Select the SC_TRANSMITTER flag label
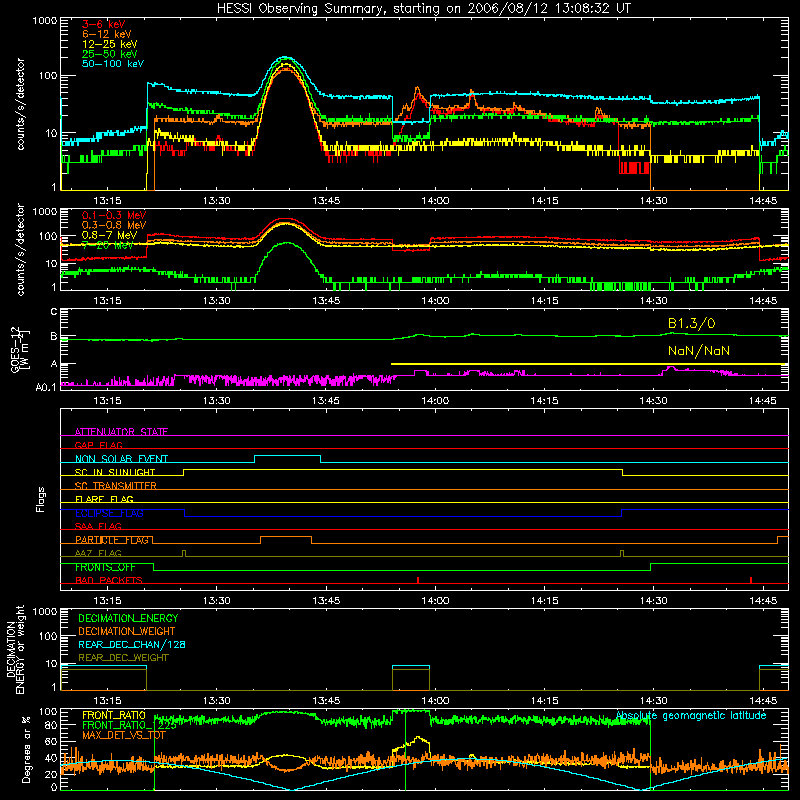This screenshot has height=800, width=800. (x=116, y=486)
